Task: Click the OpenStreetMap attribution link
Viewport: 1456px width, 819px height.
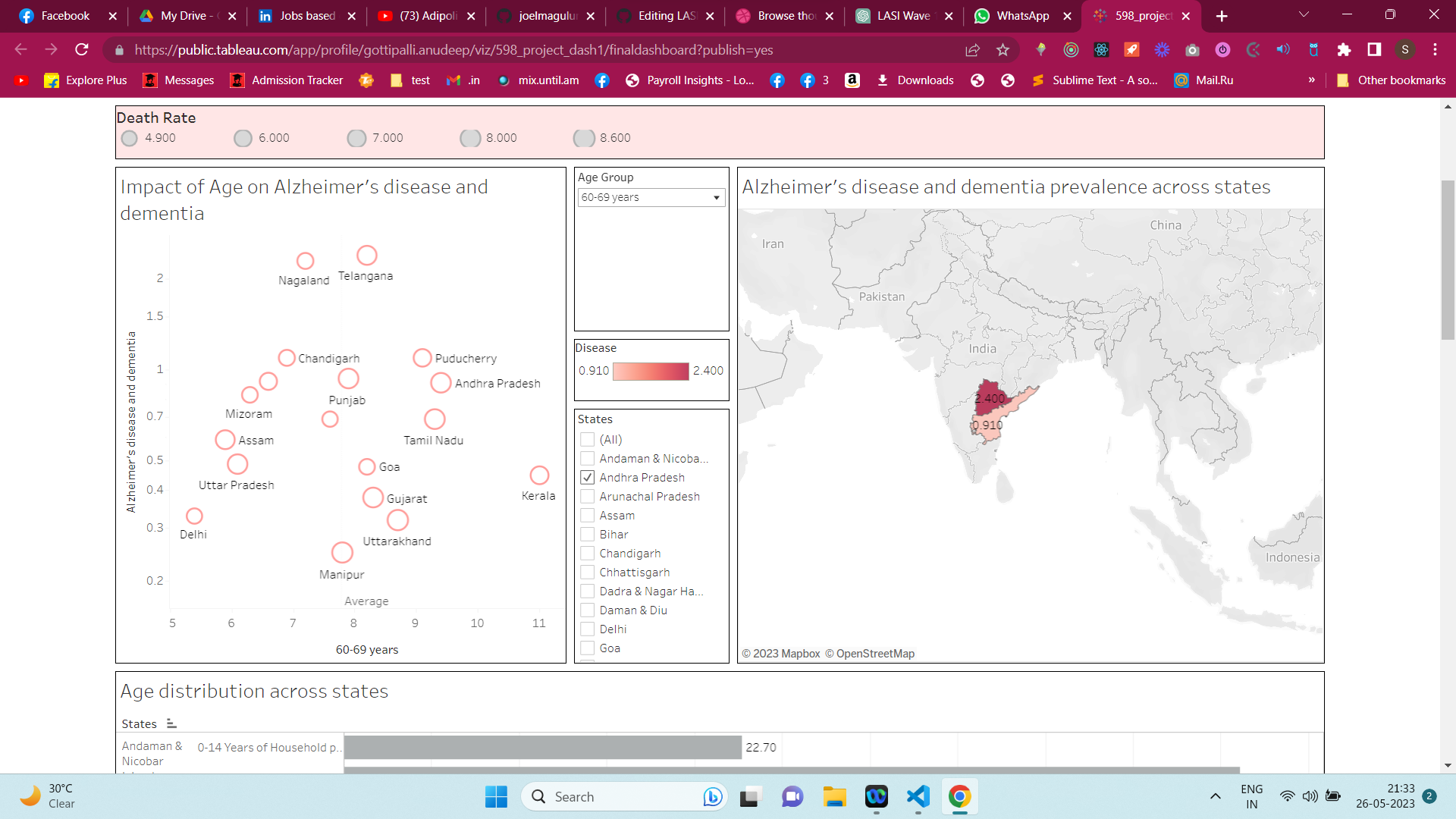Action: (x=876, y=653)
